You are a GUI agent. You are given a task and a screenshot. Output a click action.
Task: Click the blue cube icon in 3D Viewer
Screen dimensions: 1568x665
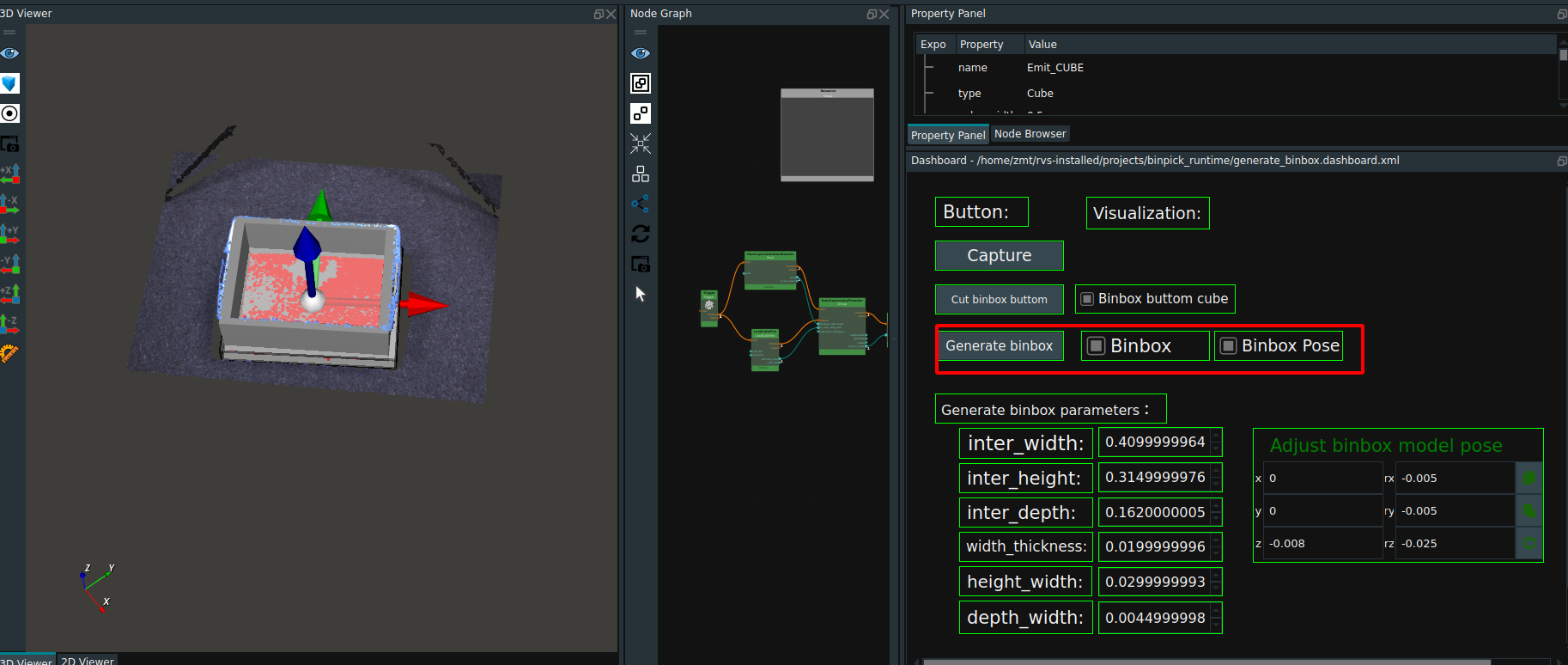(9, 83)
